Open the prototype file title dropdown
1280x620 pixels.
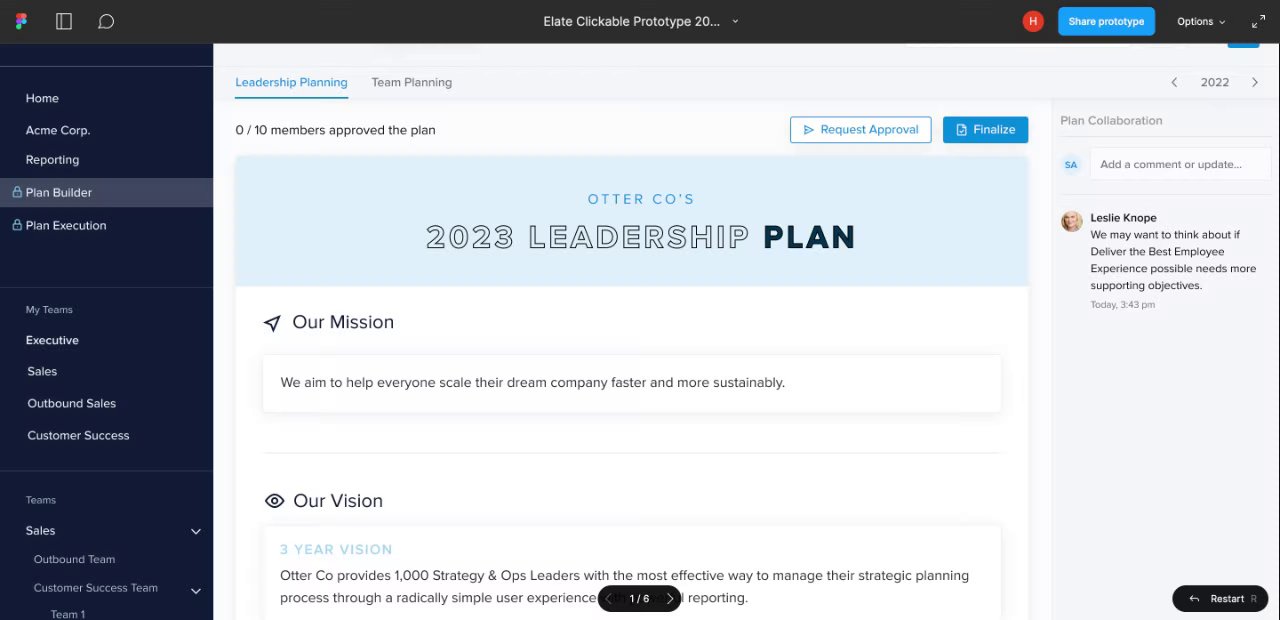click(x=735, y=21)
